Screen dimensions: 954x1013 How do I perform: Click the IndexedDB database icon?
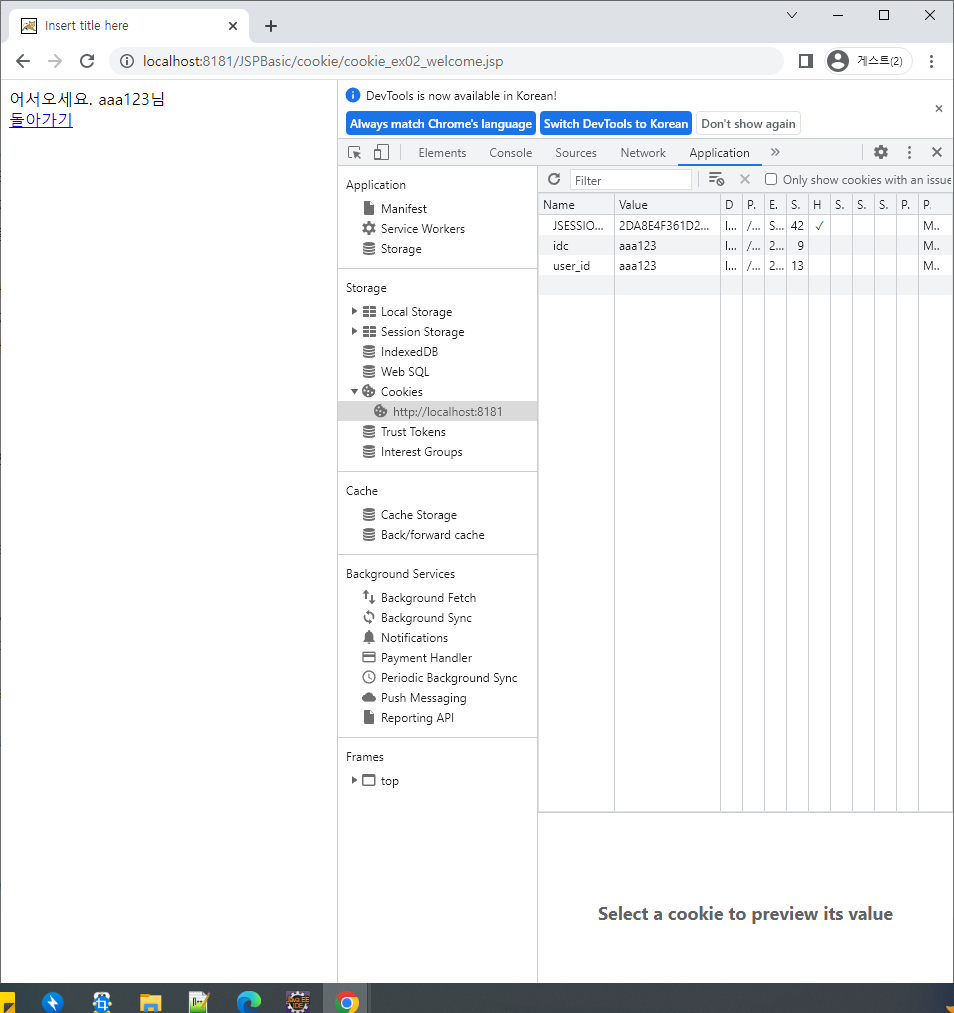pyautogui.click(x=369, y=351)
